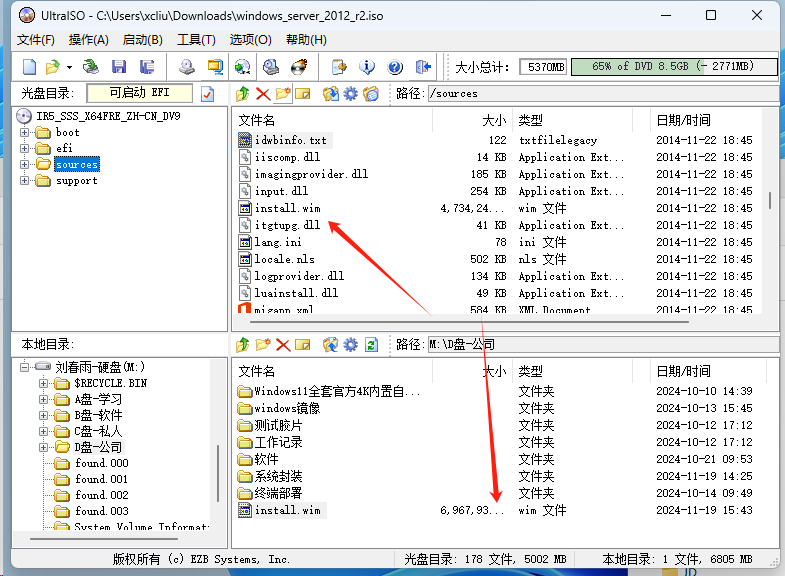
Task: Select the 系统封装 folder in local list
Action: pos(278,476)
